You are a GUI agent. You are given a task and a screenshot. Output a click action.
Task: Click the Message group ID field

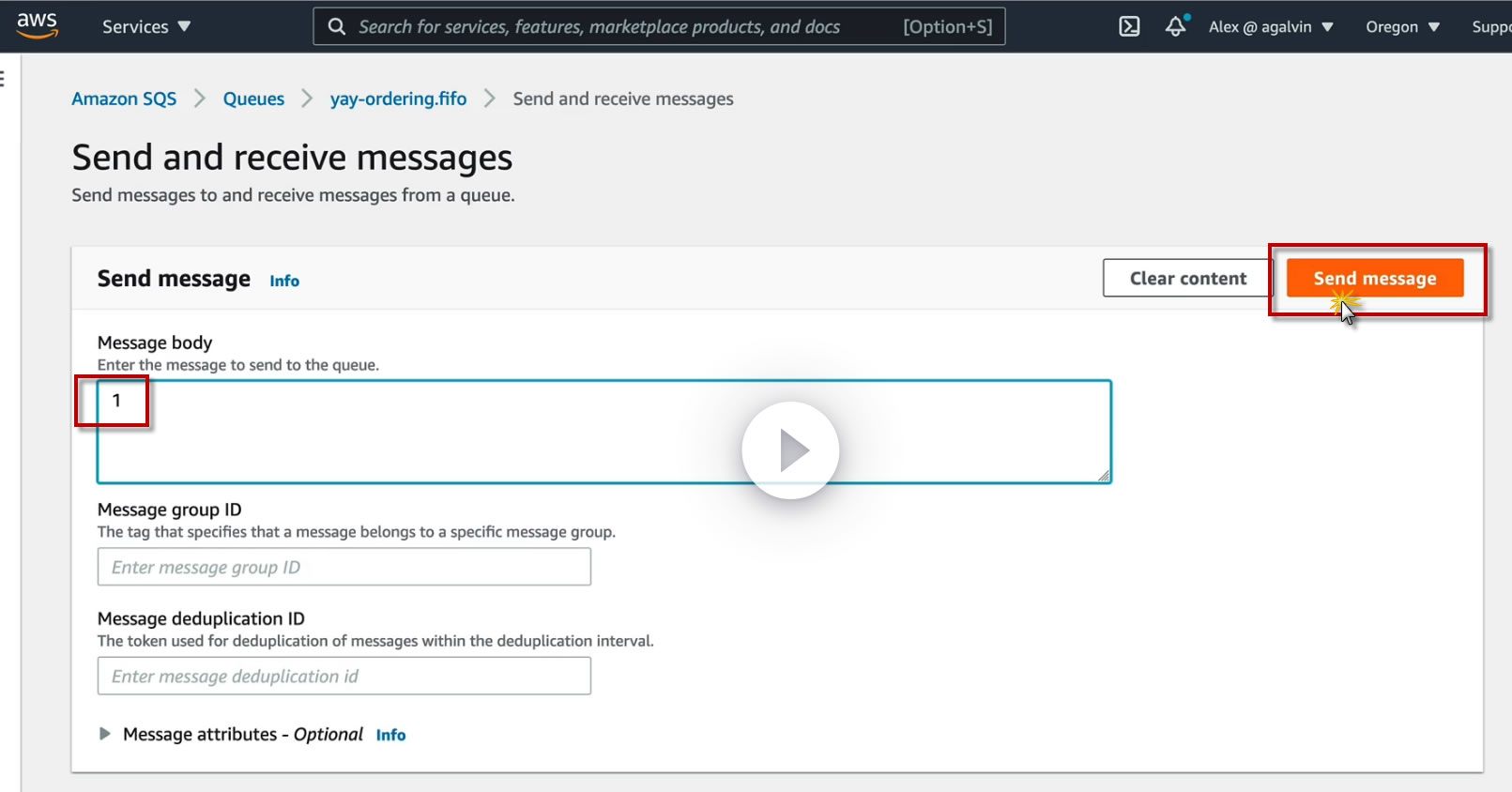pos(344,567)
